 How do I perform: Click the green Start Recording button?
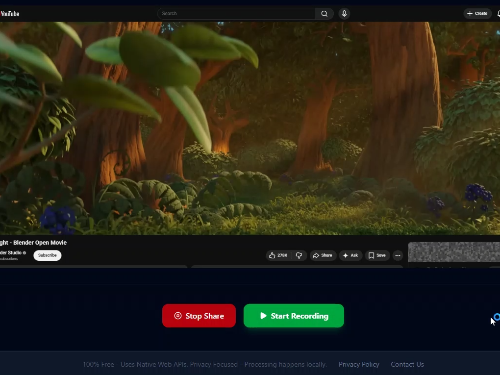(x=294, y=316)
